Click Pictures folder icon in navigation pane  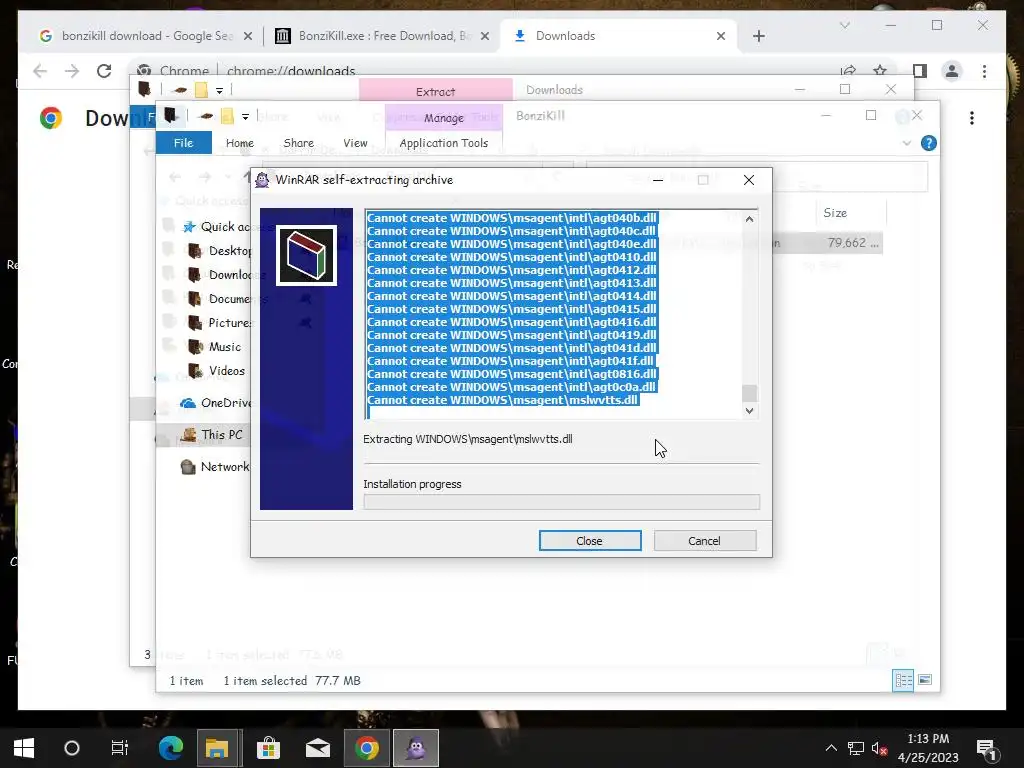(x=195, y=323)
